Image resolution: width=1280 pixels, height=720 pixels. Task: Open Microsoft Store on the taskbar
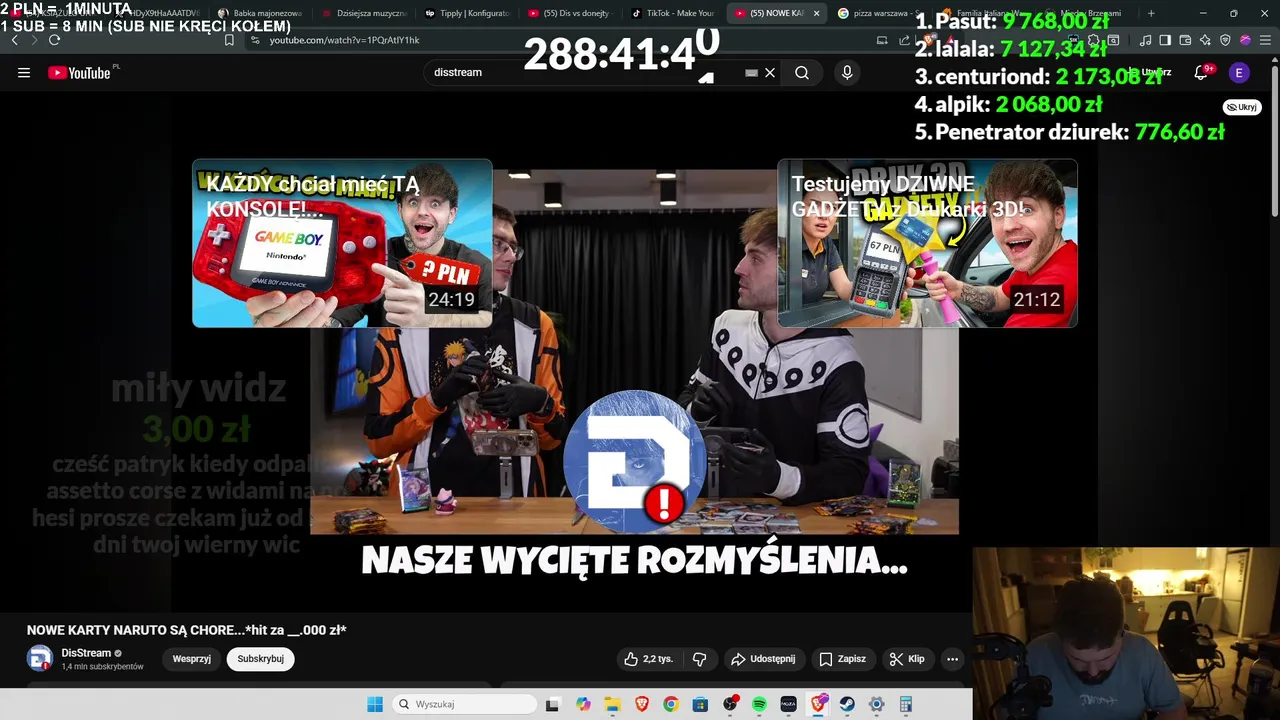point(700,705)
